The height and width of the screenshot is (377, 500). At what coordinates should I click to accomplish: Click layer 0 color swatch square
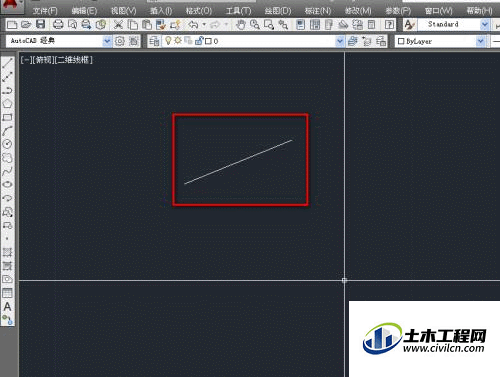[208, 41]
